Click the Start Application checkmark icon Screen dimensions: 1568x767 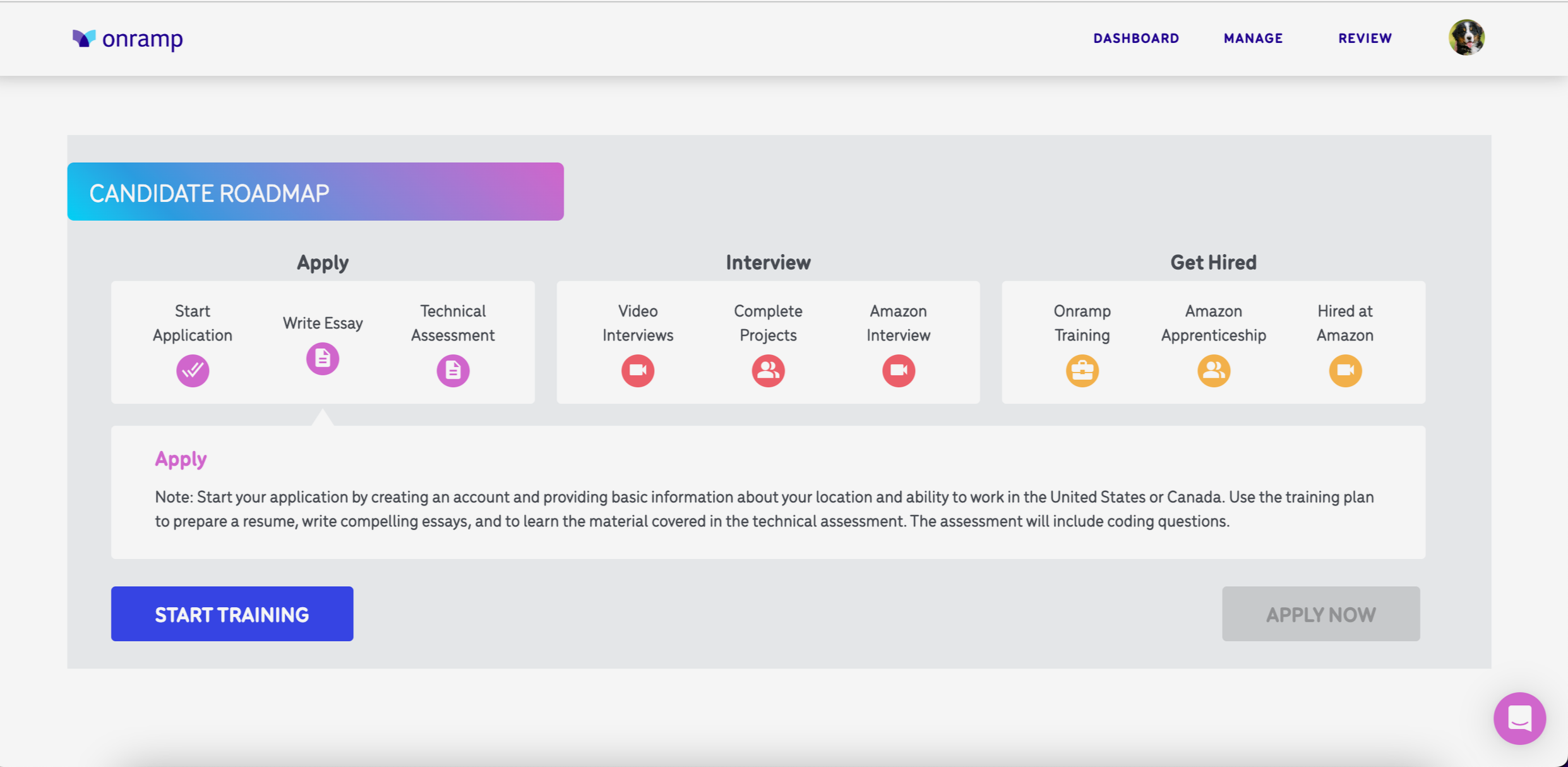(x=193, y=370)
